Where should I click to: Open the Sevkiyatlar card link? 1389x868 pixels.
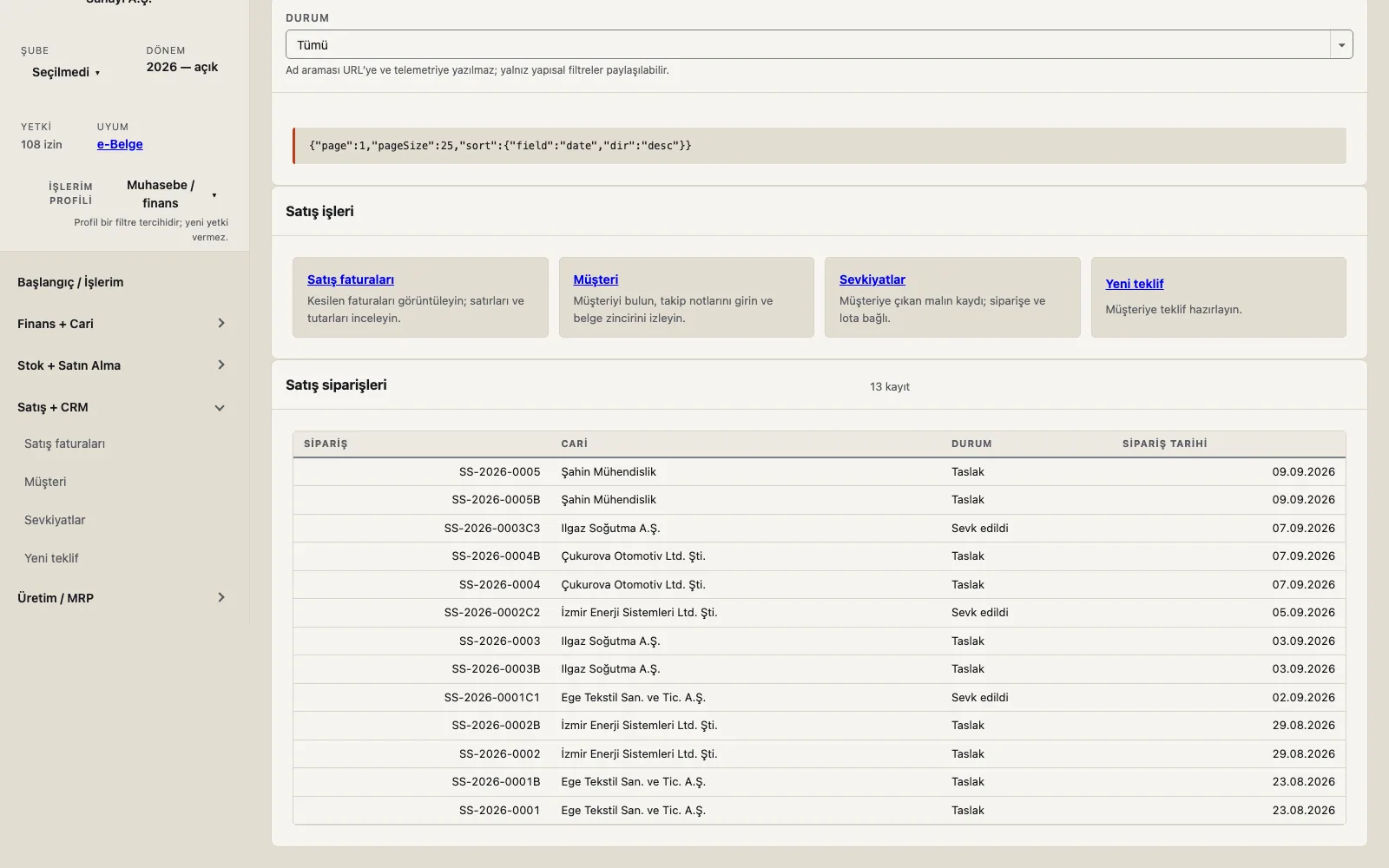coord(872,279)
